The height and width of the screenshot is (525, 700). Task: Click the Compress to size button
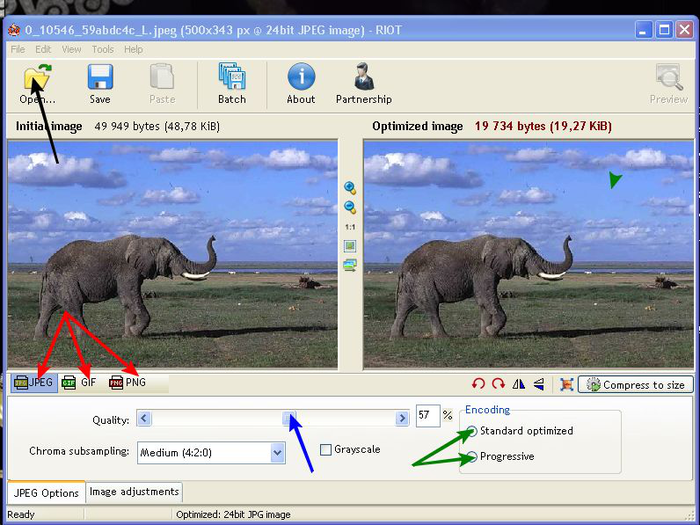click(x=636, y=384)
